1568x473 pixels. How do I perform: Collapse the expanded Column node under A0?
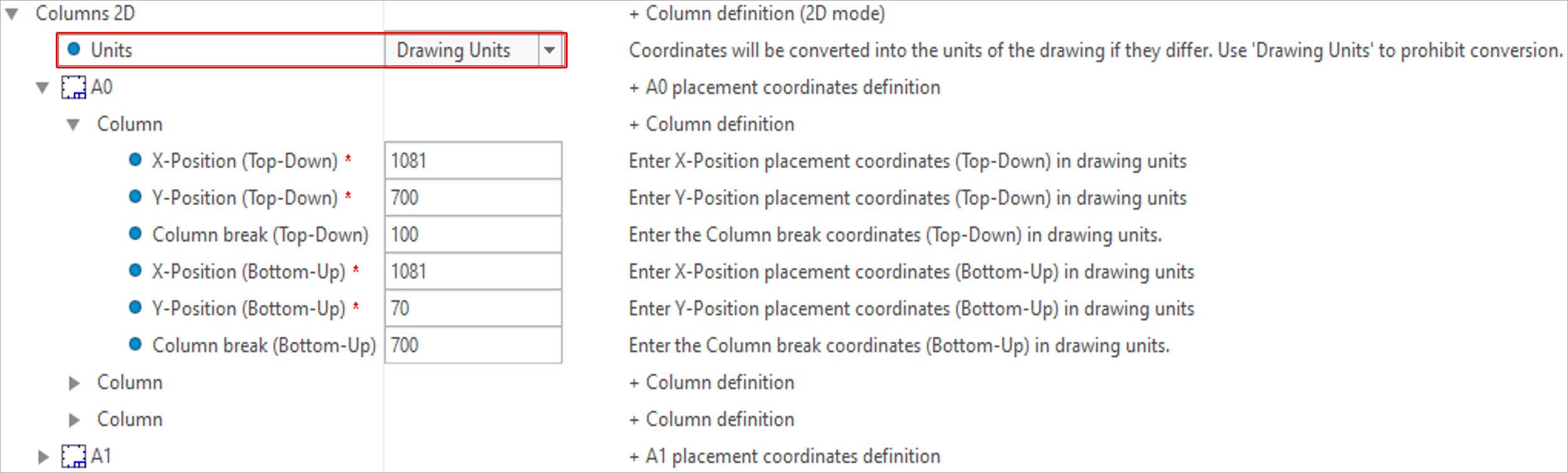click(73, 125)
